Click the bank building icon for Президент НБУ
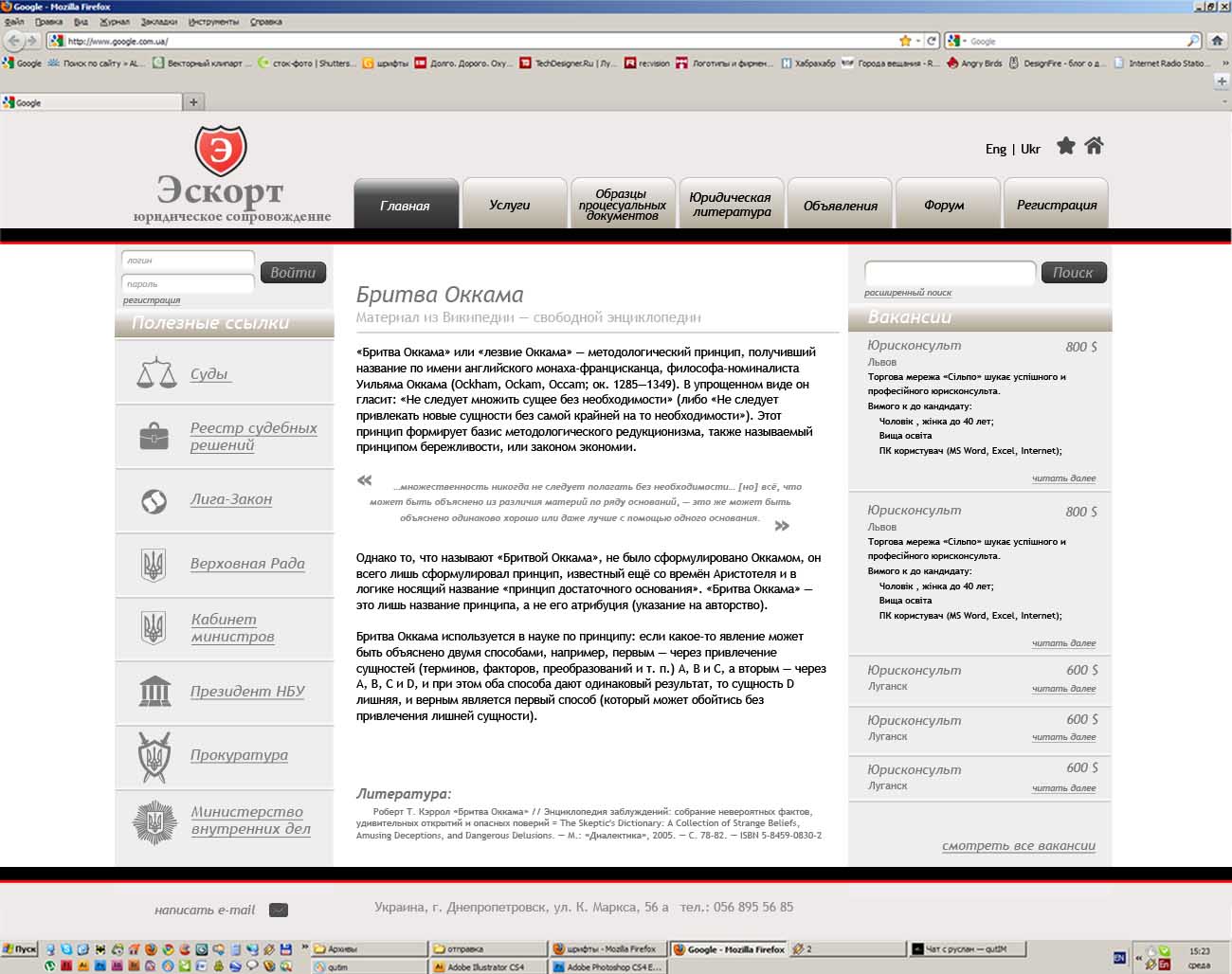This screenshot has width=1232, height=974. [154, 691]
